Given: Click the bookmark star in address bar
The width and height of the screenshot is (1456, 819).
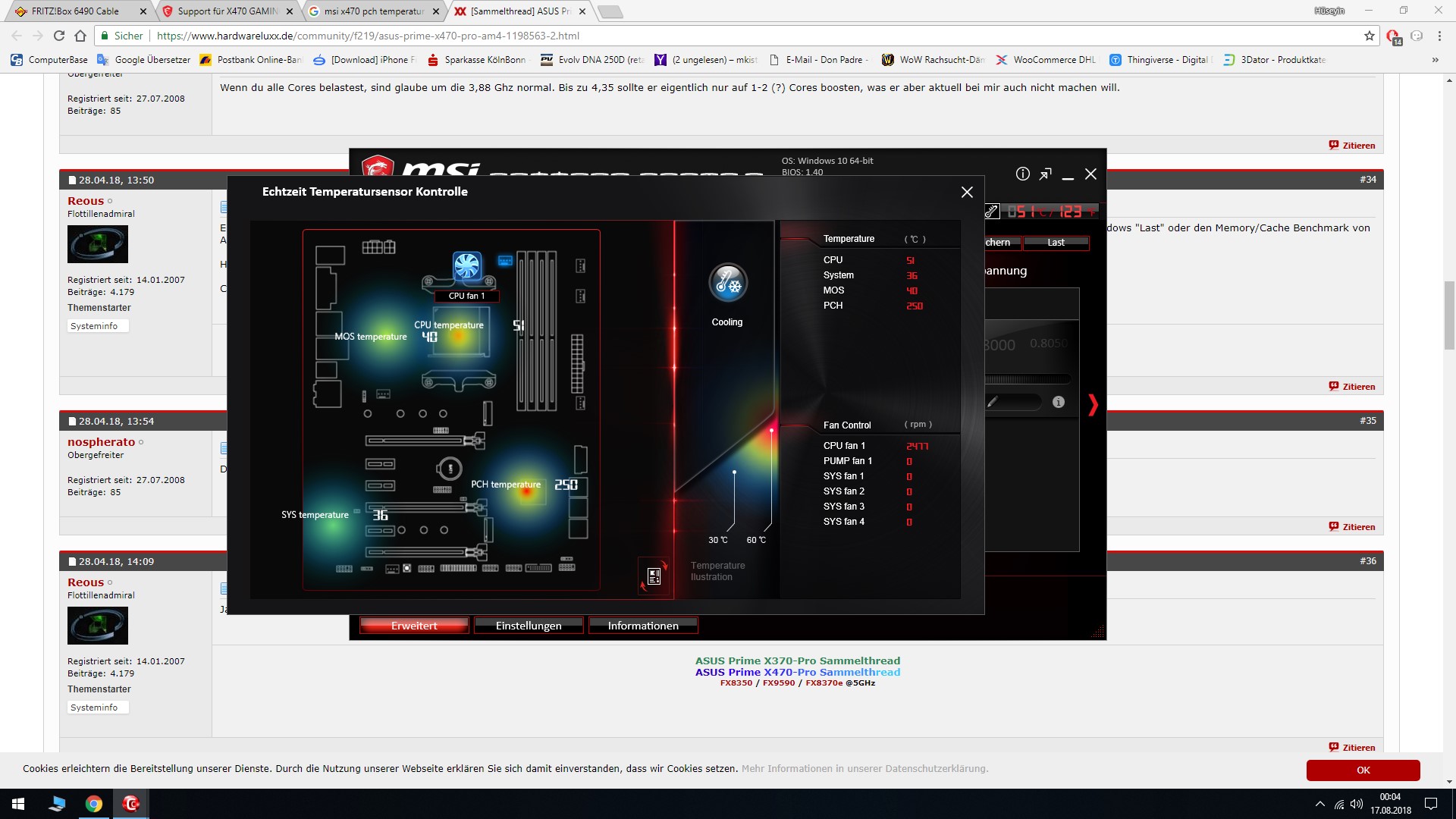Looking at the screenshot, I should click(1369, 36).
